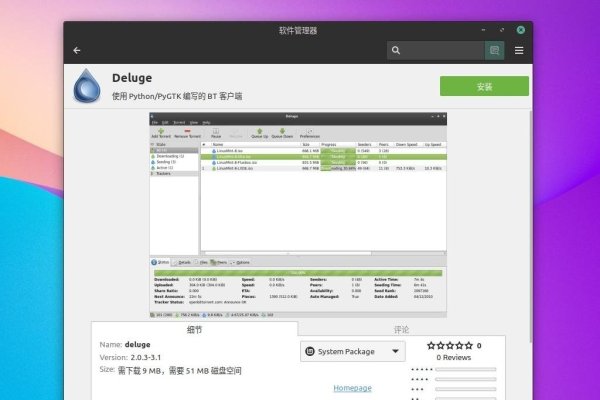Click the five-star rating bar row
Viewport: 600px width, 400px height.
tap(453, 369)
